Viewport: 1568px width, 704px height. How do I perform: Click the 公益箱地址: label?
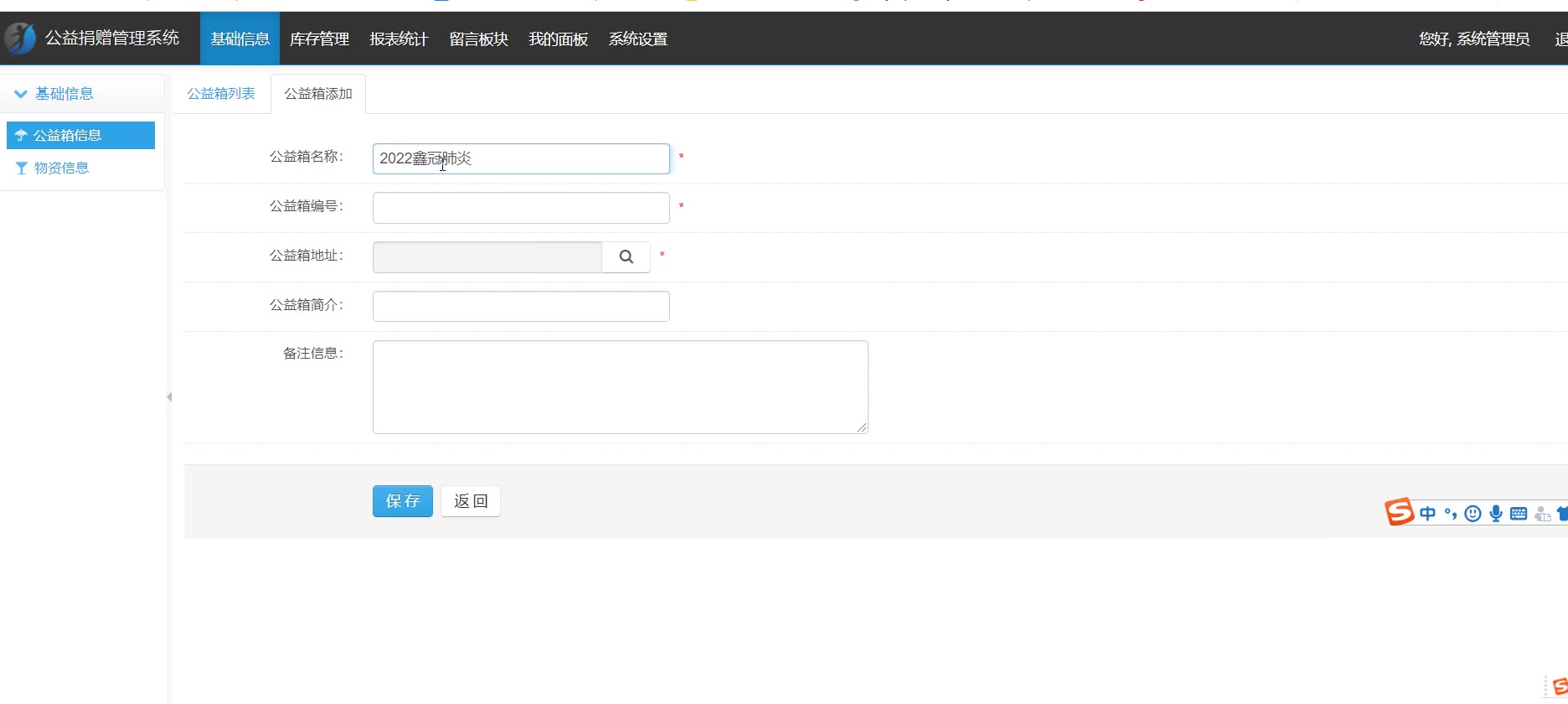(307, 256)
